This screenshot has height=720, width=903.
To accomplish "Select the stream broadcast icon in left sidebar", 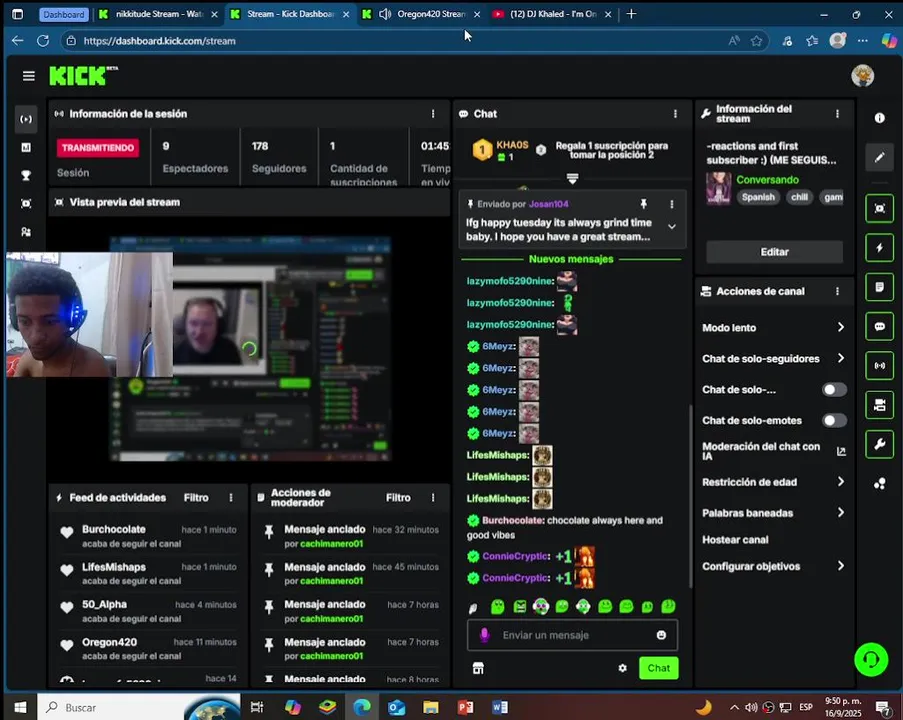I will pos(26,119).
